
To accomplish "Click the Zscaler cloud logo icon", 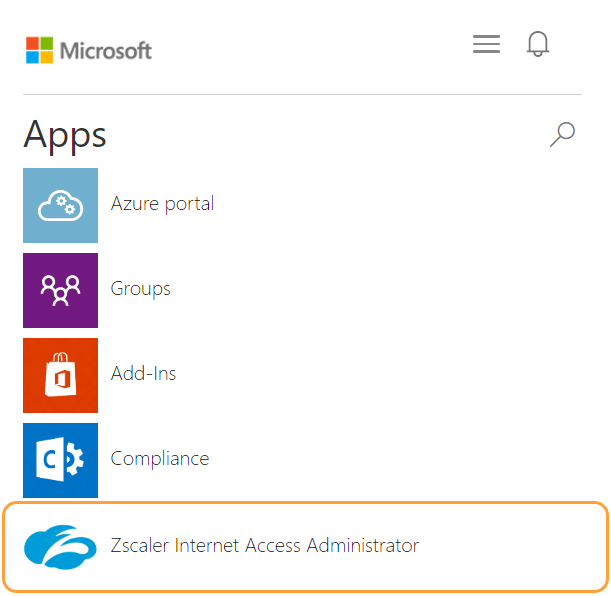I will (x=60, y=547).
